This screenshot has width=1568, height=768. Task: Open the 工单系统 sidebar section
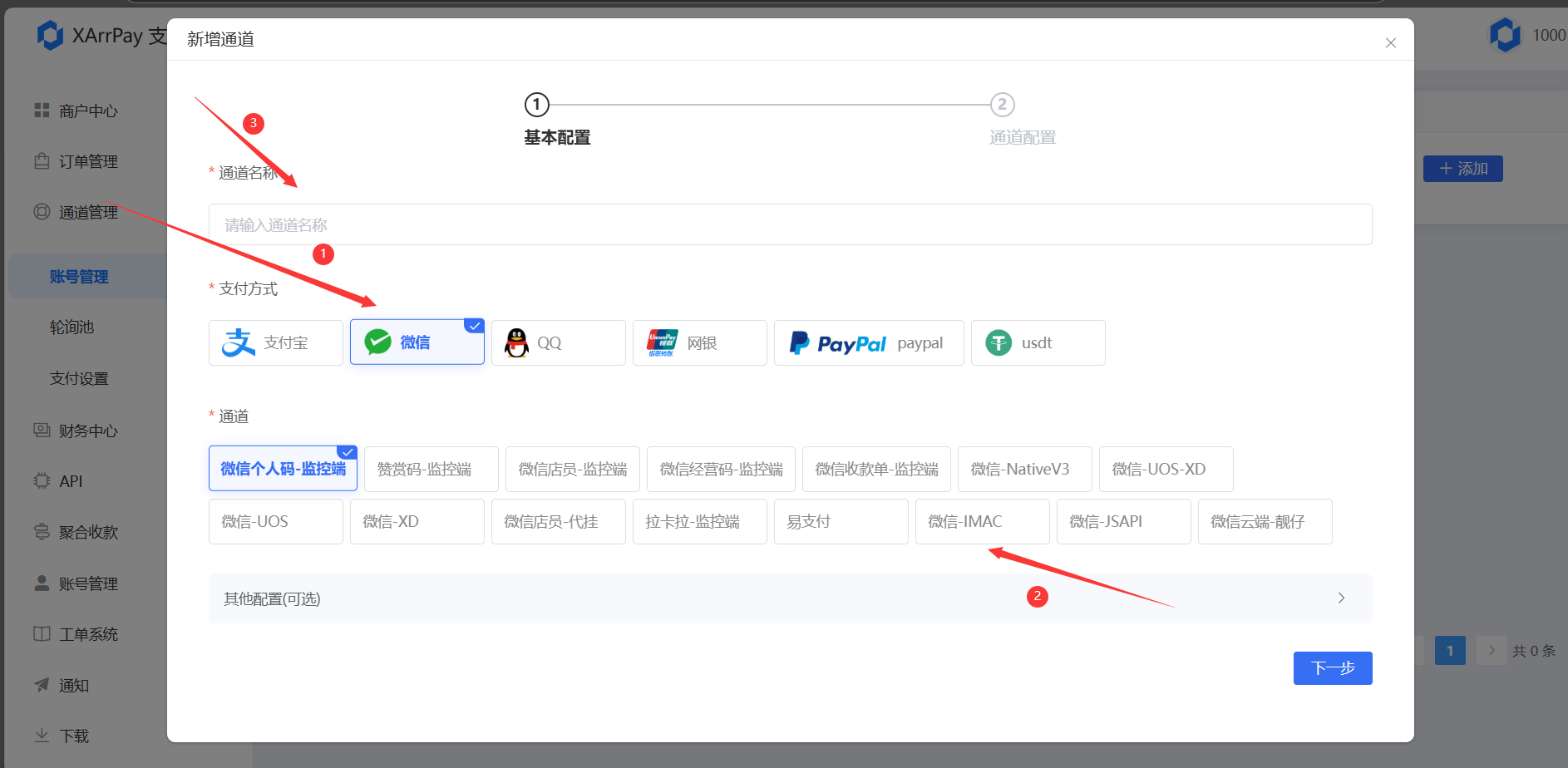(x=86, y=633)
